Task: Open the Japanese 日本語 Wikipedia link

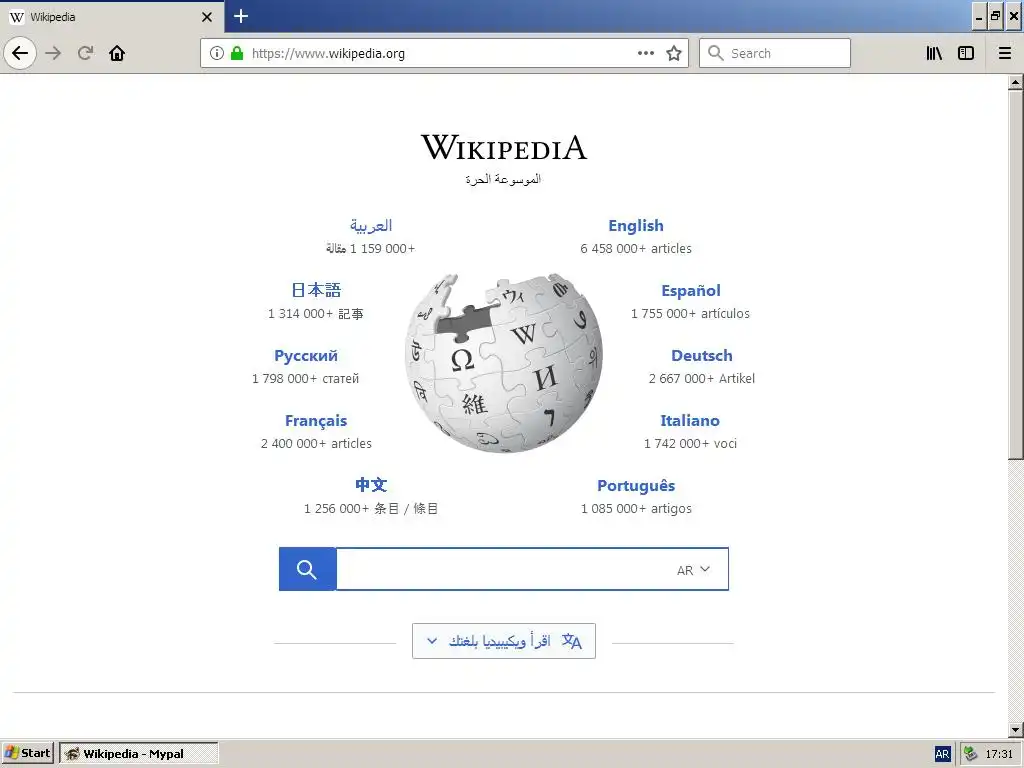Action: [316, 290]
